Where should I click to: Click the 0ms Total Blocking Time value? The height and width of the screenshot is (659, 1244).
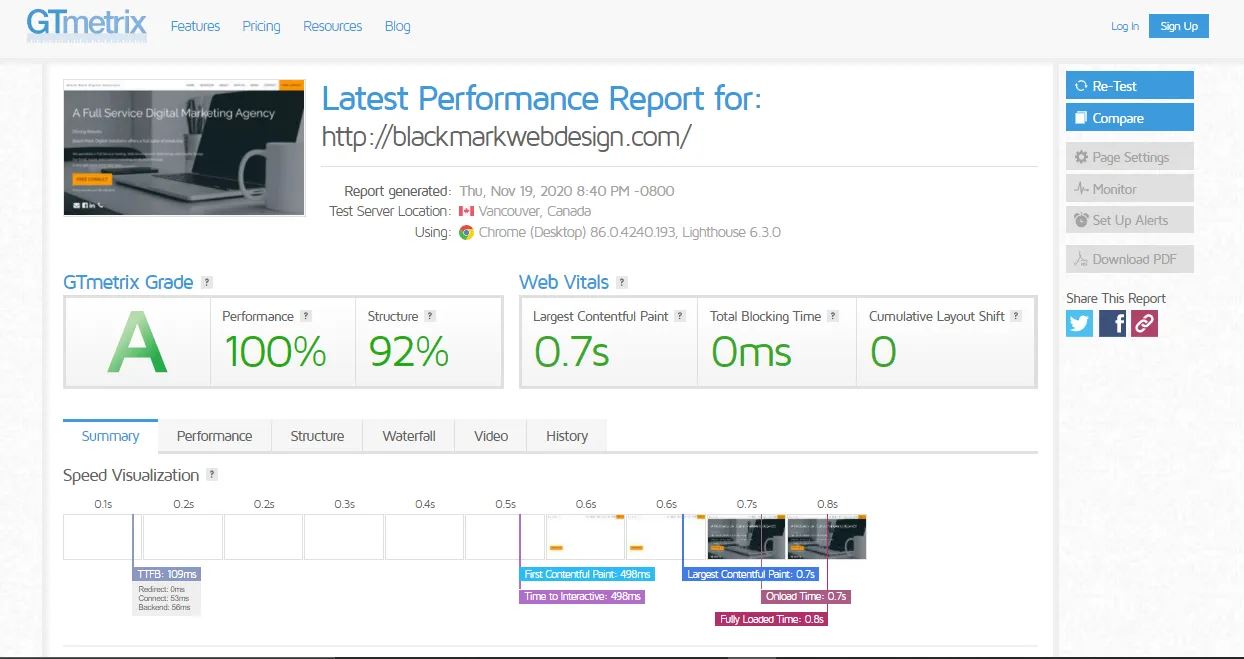751,352
